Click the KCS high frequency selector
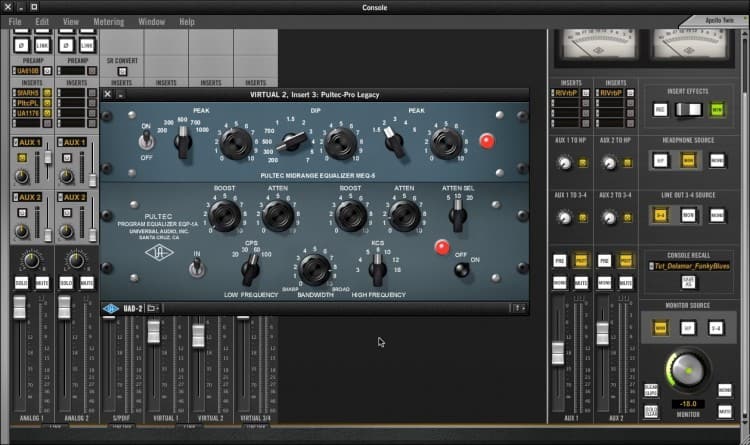The image size is (750, 445). (x=378, y=270)
